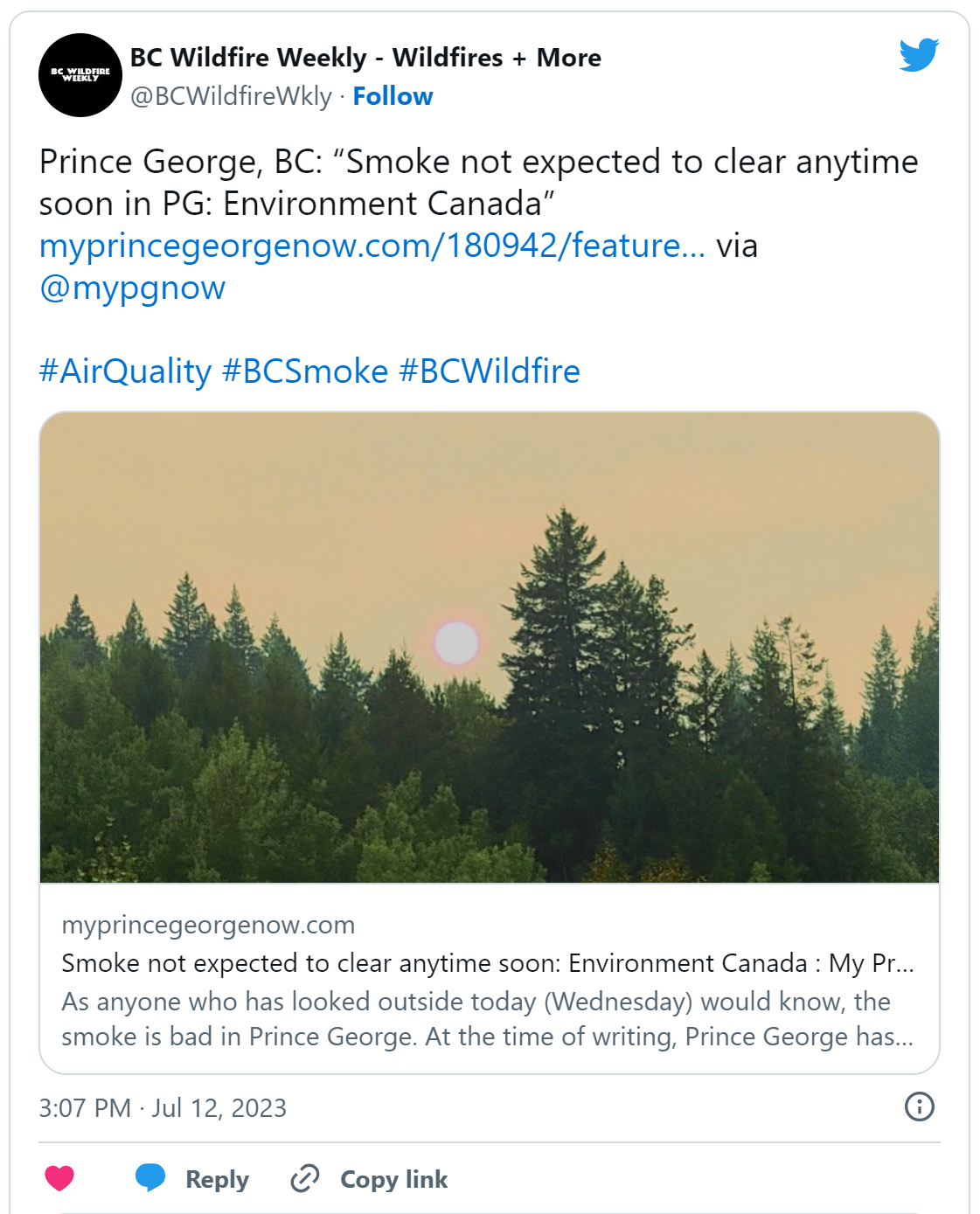Open the #BCWildfire hashtag

(490, 371)
